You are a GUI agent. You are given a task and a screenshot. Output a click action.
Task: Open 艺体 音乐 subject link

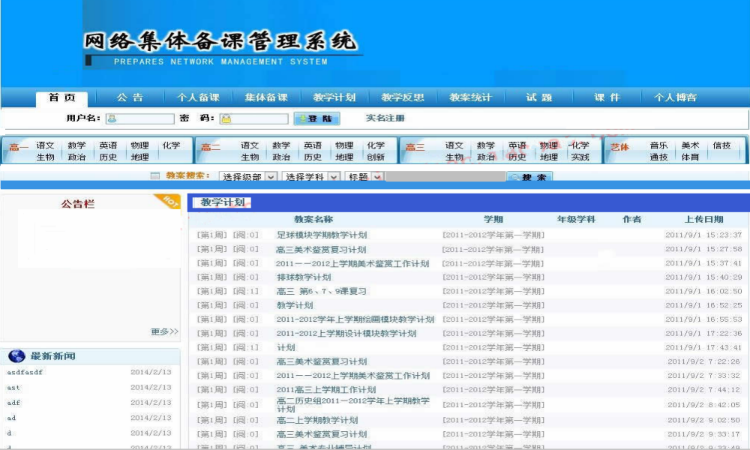(x=659, y=145)
